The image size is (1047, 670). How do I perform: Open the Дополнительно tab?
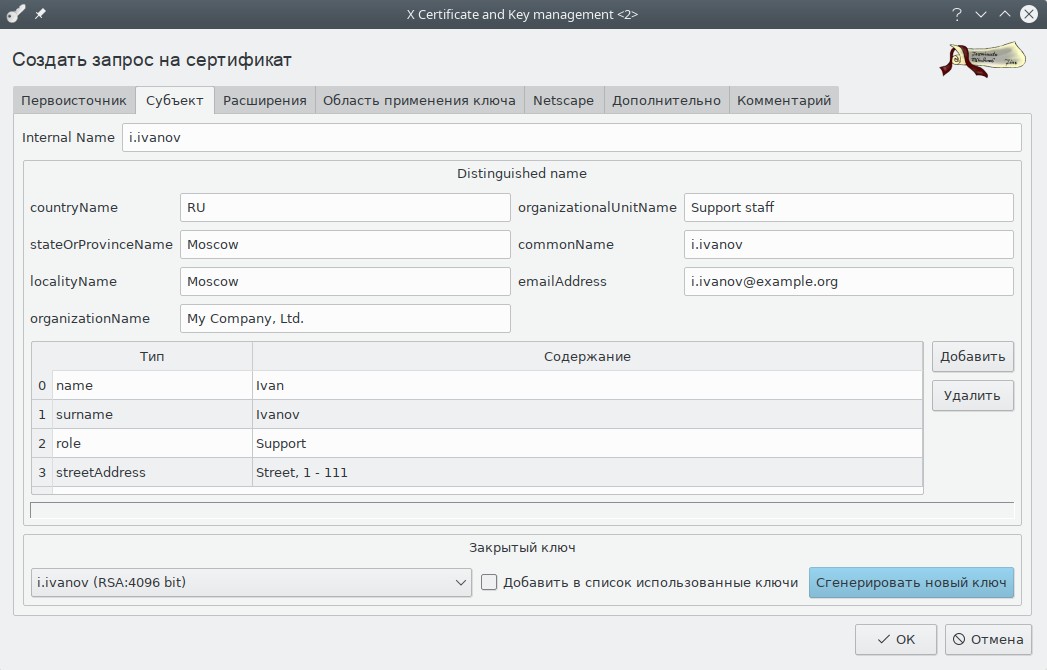666,101
